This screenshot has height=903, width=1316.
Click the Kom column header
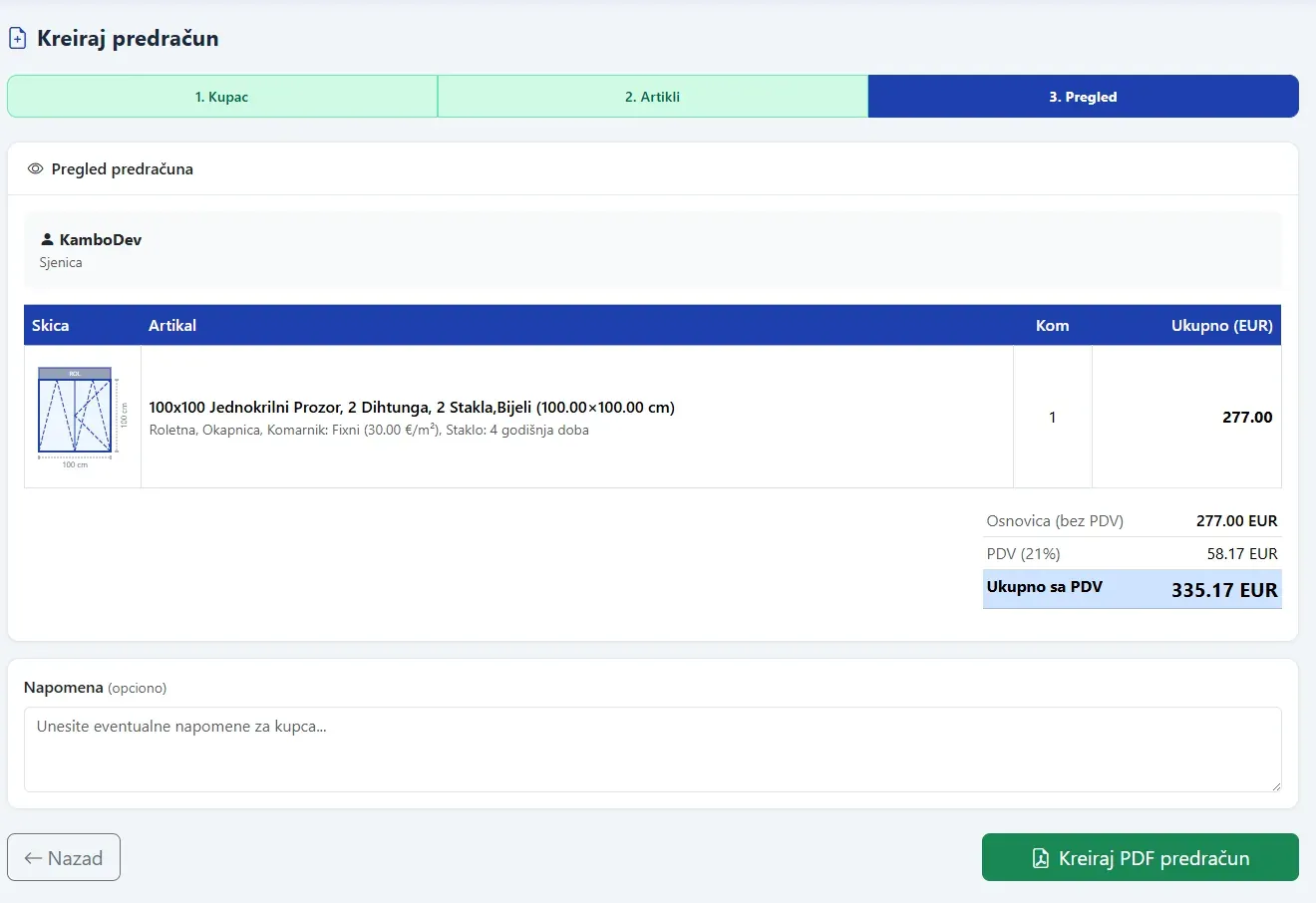tap(1053, 326)
